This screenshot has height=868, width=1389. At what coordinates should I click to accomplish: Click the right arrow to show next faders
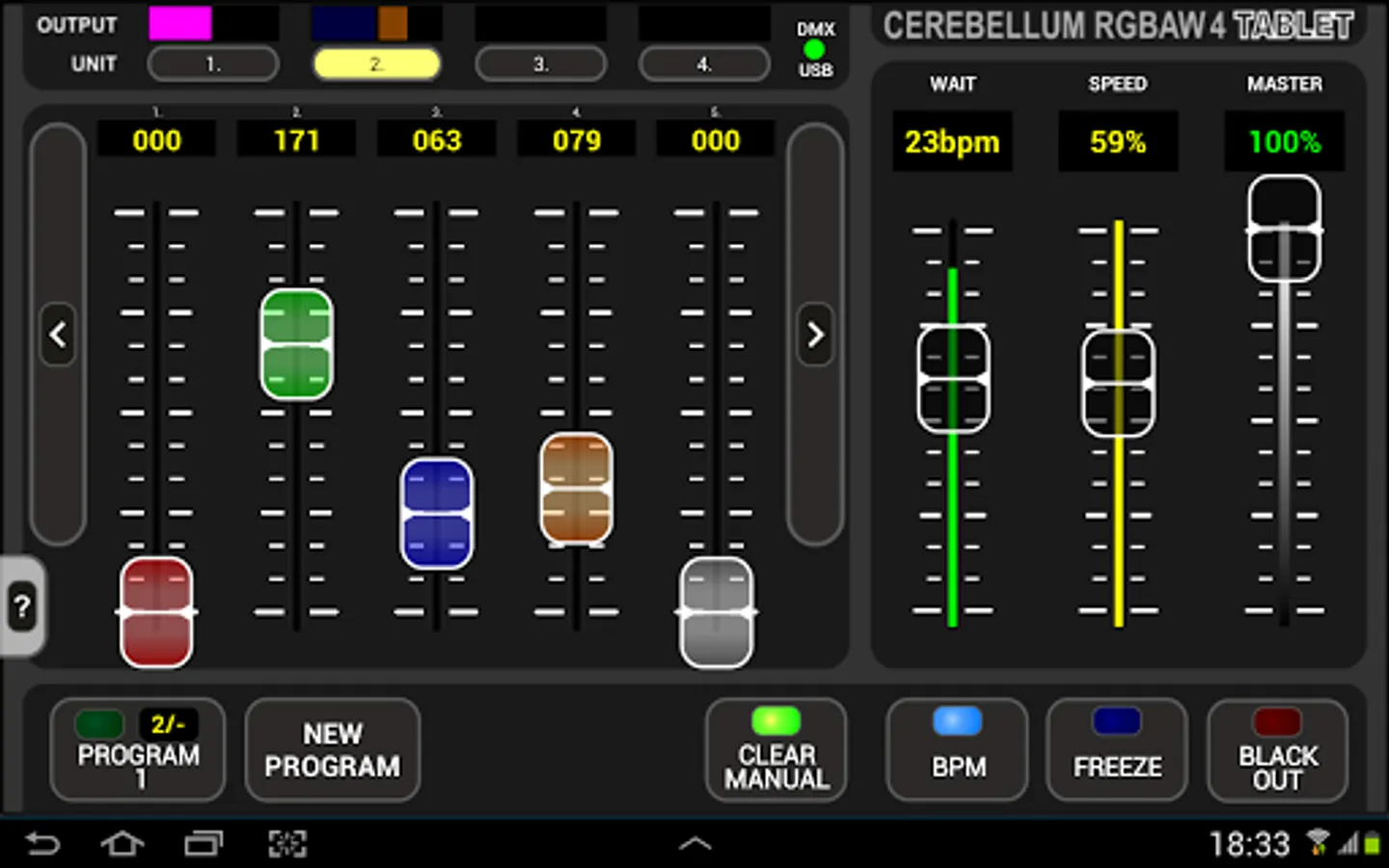[x=815, y=335]
